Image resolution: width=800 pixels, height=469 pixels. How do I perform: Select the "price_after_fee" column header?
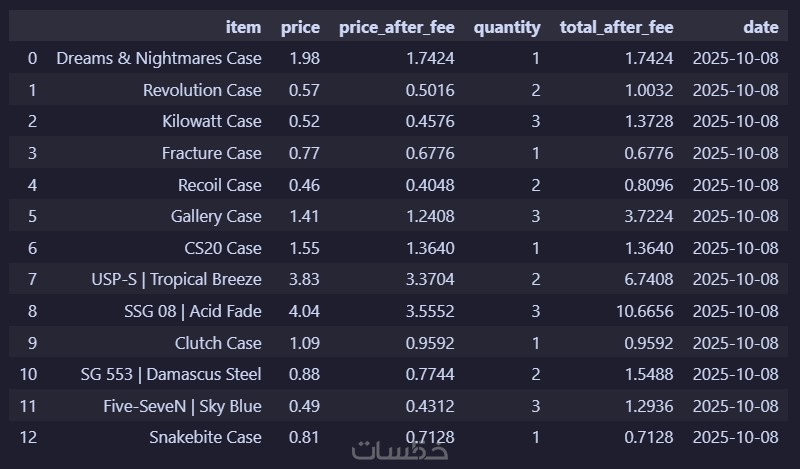pos(396,27)
